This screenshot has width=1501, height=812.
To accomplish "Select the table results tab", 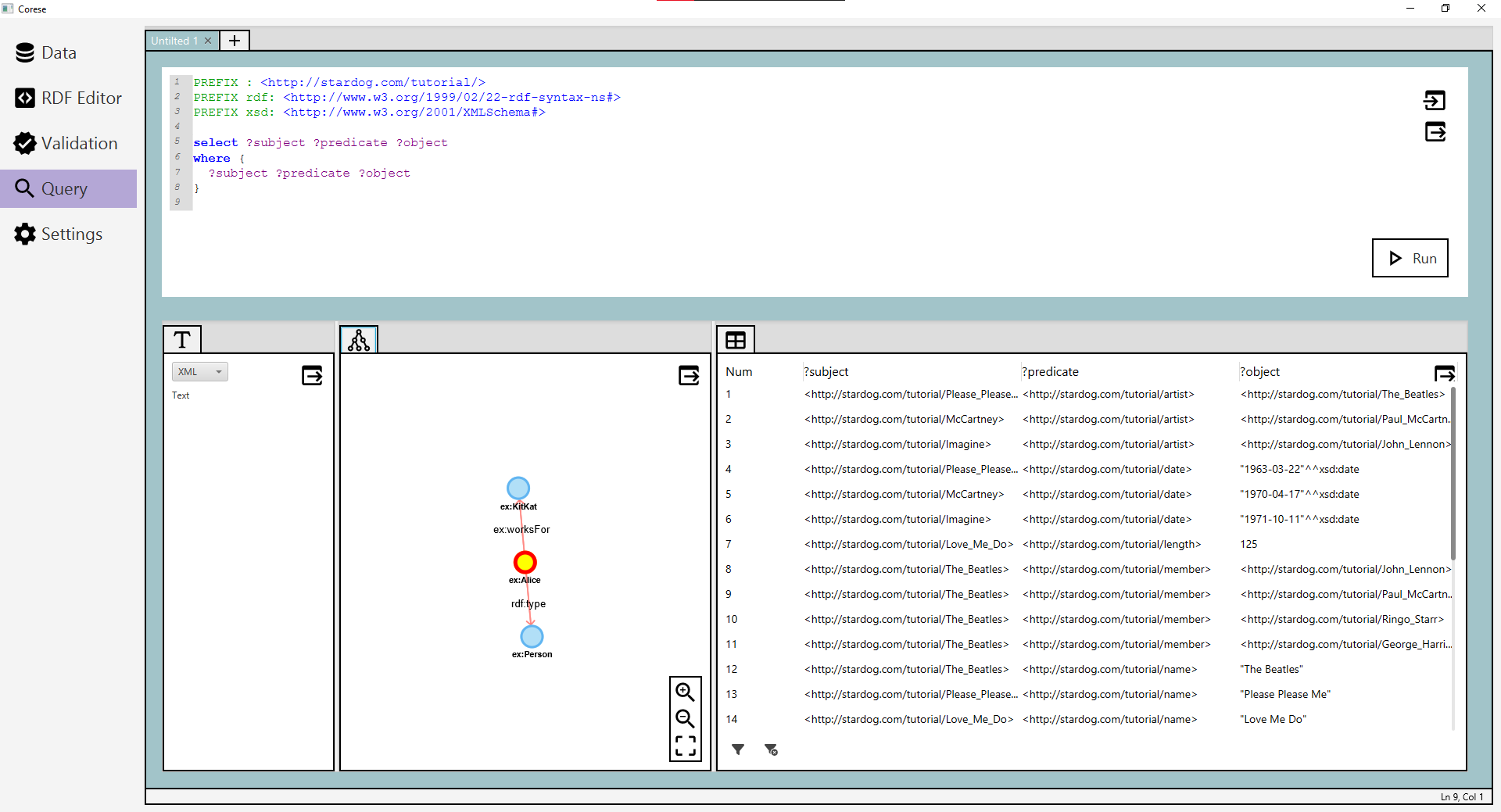I will 736,340.
